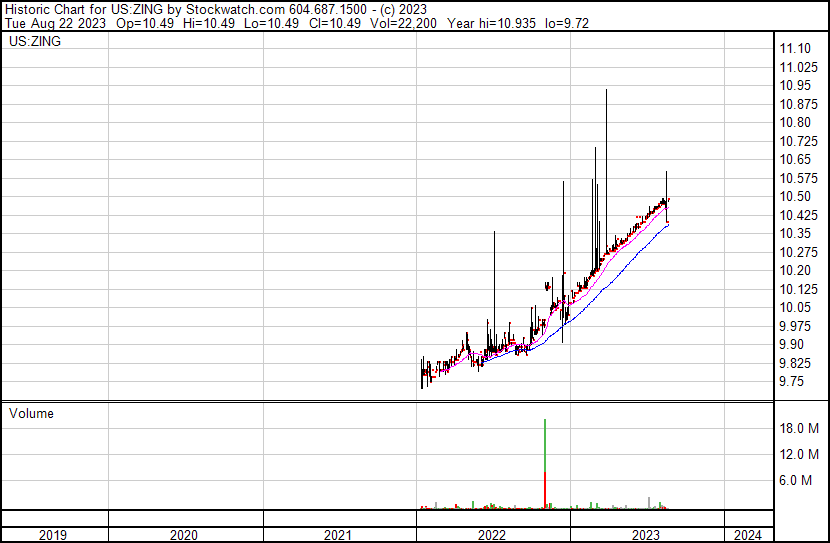Click the 2019 year label on timeline
The image size is (830, 543).
pos(53,535)
